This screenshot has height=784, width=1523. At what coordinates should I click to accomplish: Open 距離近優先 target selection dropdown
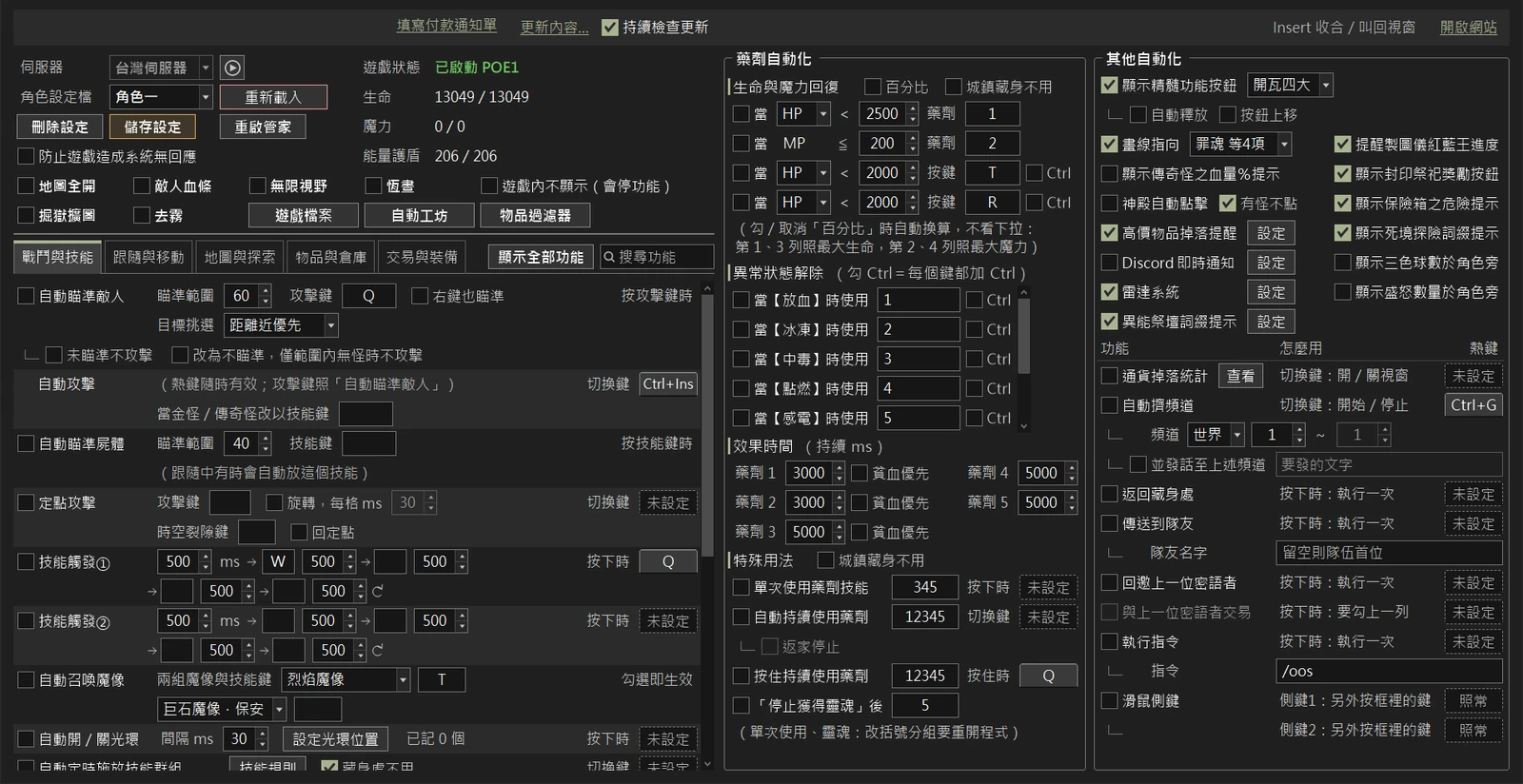282,325
